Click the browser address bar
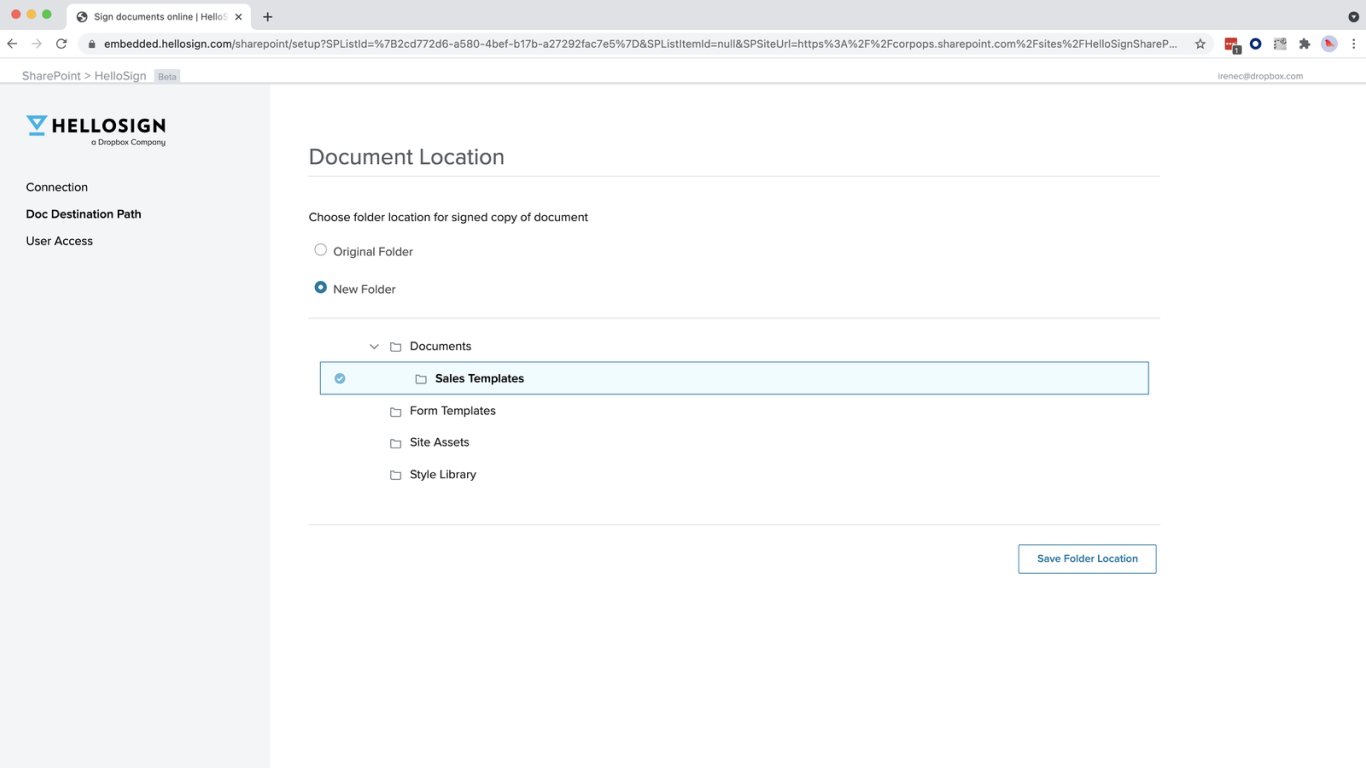 [x=640, y=44]
